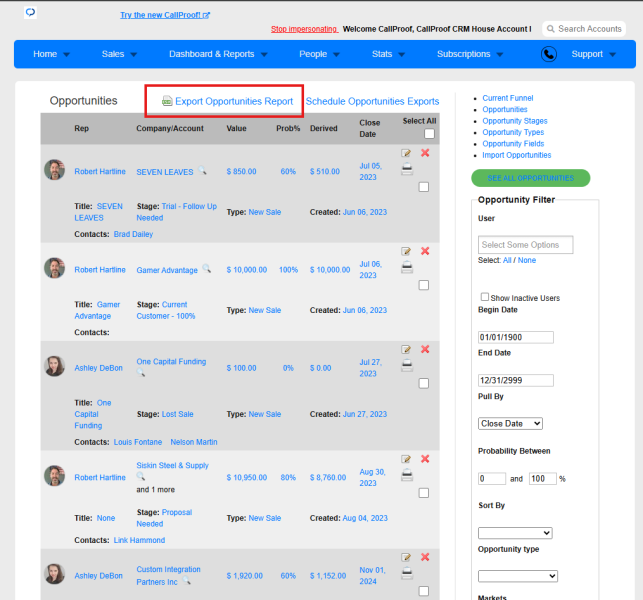Open the Opportunity Types sidebar link
This screenshot has height=600, width=643.
coord(513,132)
